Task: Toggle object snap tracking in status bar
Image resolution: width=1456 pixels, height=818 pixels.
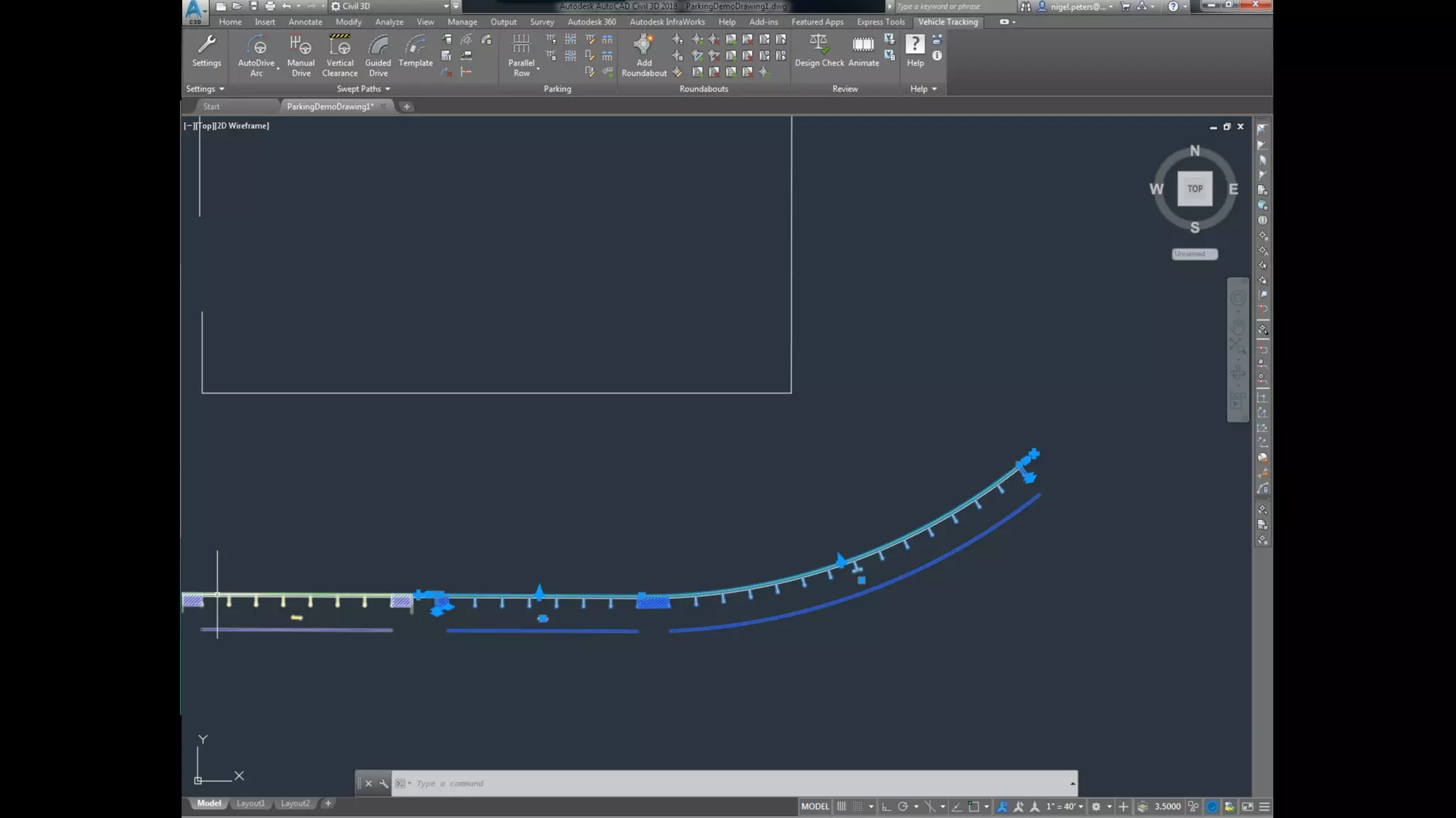Action: pos(957,807)
